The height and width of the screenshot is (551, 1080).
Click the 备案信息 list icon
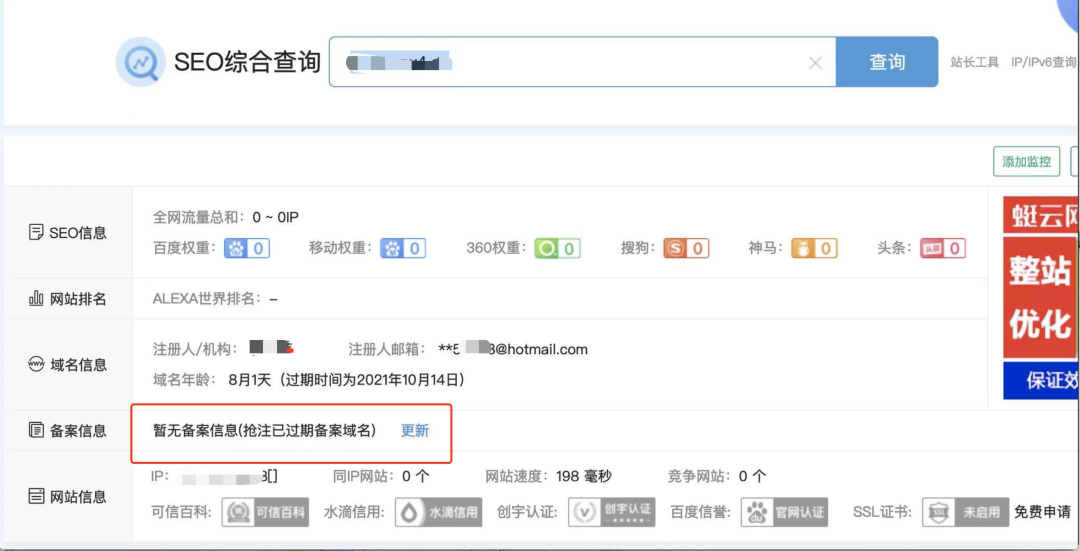click(x=36, y=430)
